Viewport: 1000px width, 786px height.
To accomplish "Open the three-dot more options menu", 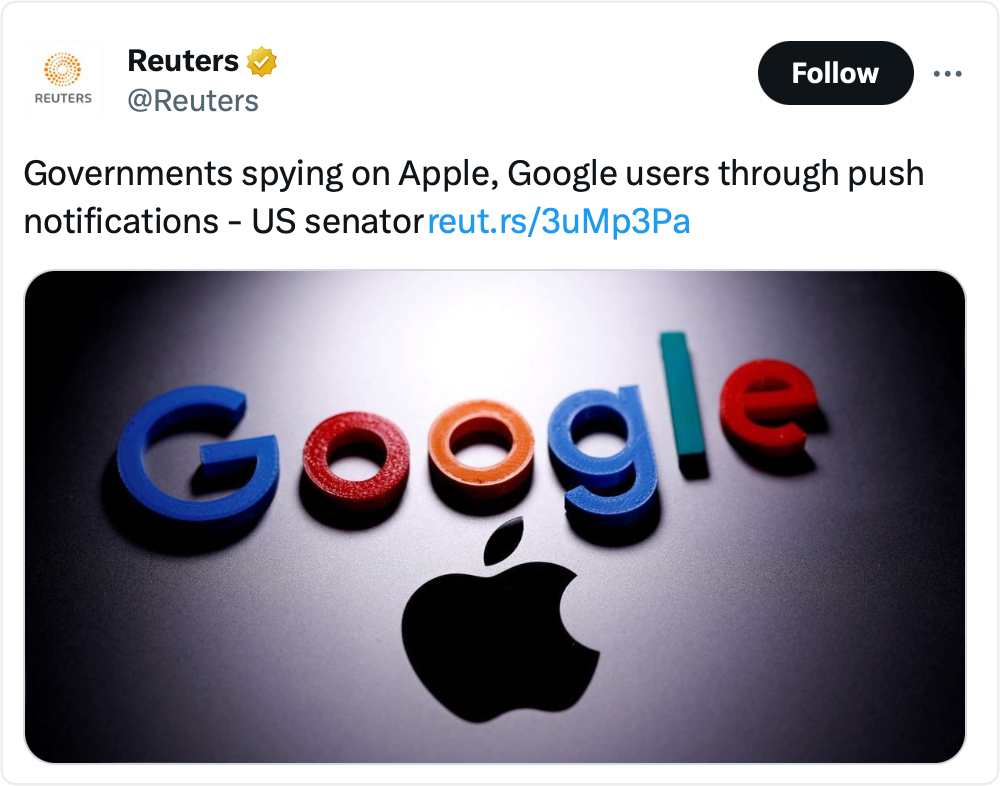I will pyautogui.click(x=947, y=73).
